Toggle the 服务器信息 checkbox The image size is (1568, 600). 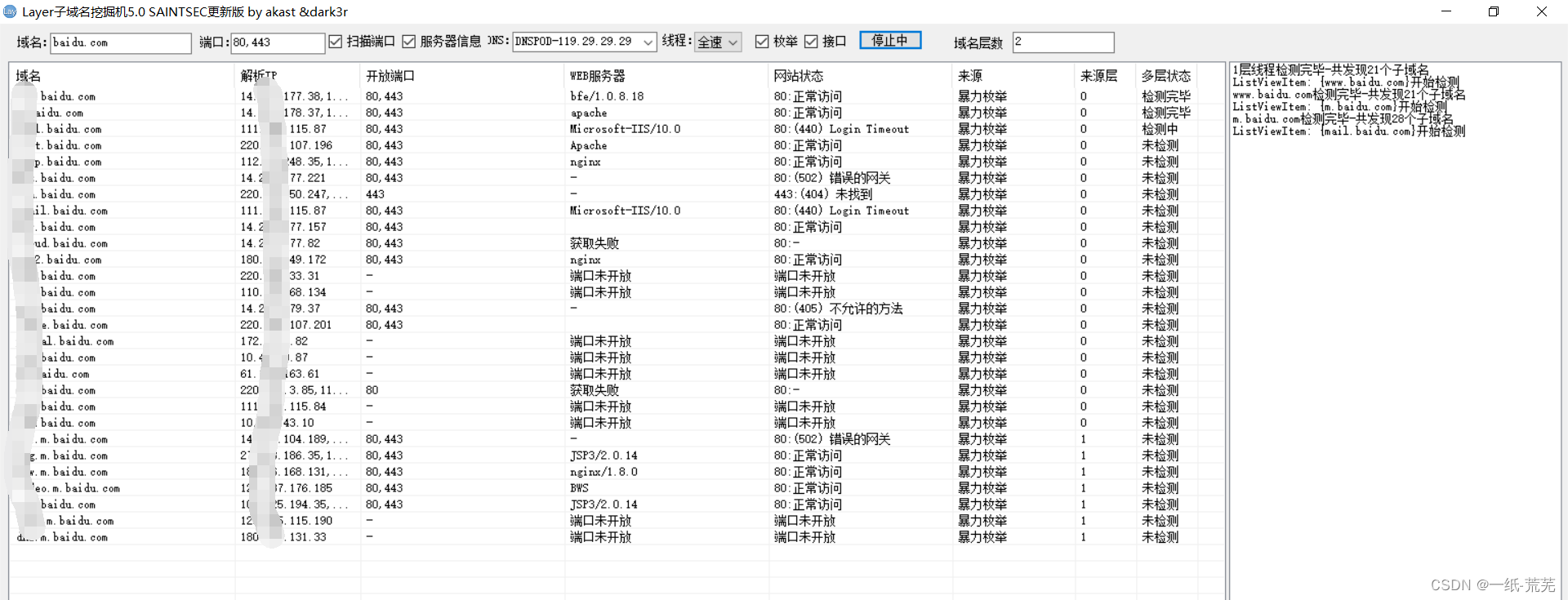click(x=409, y=42)
